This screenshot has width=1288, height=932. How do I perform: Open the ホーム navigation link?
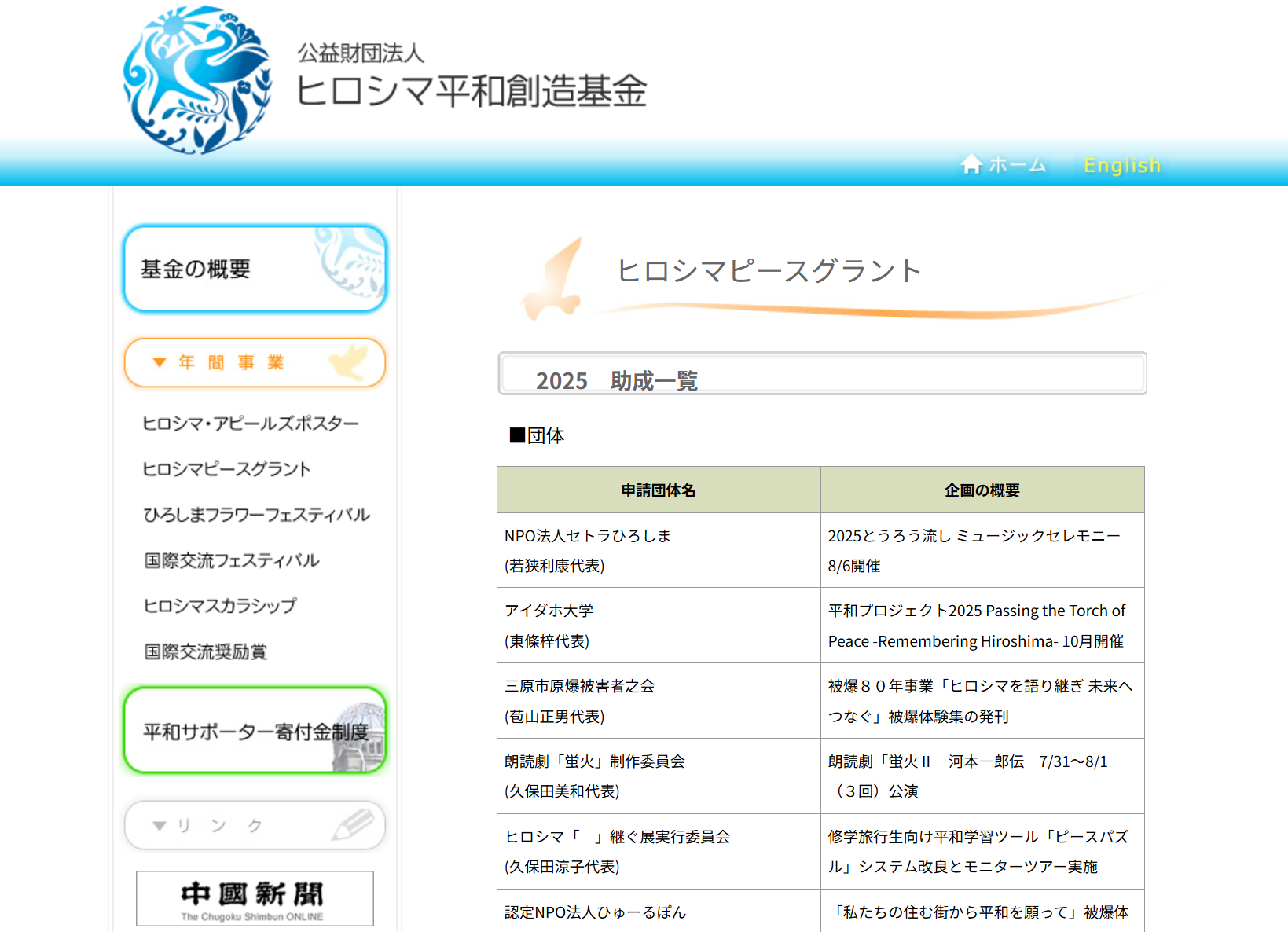click(1004, 164)
